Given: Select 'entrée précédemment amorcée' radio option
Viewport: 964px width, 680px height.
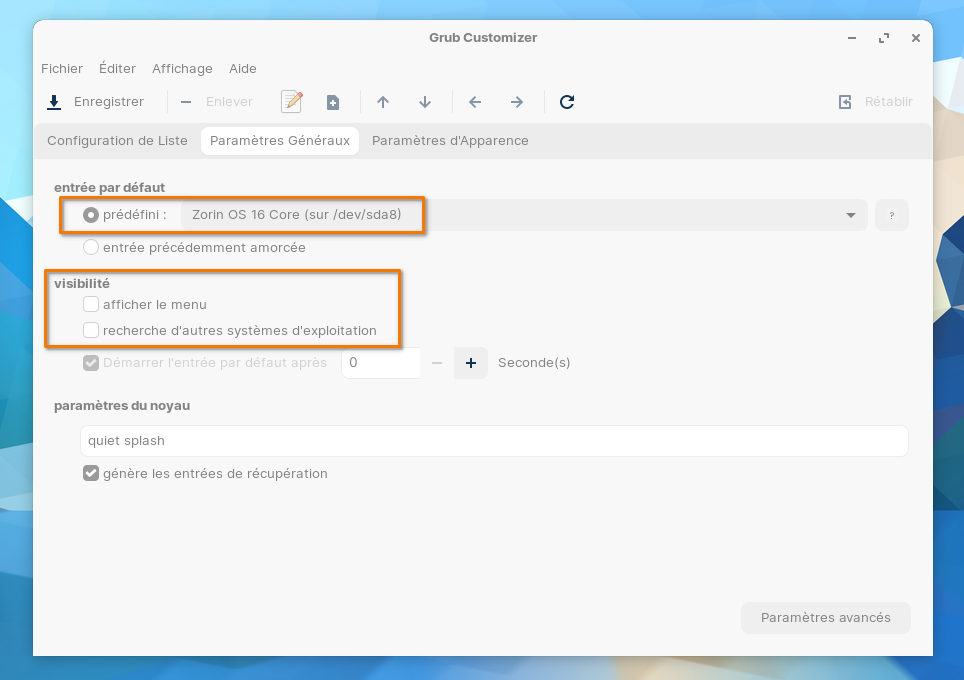Looking at the screenshot, I should [91, 247].
